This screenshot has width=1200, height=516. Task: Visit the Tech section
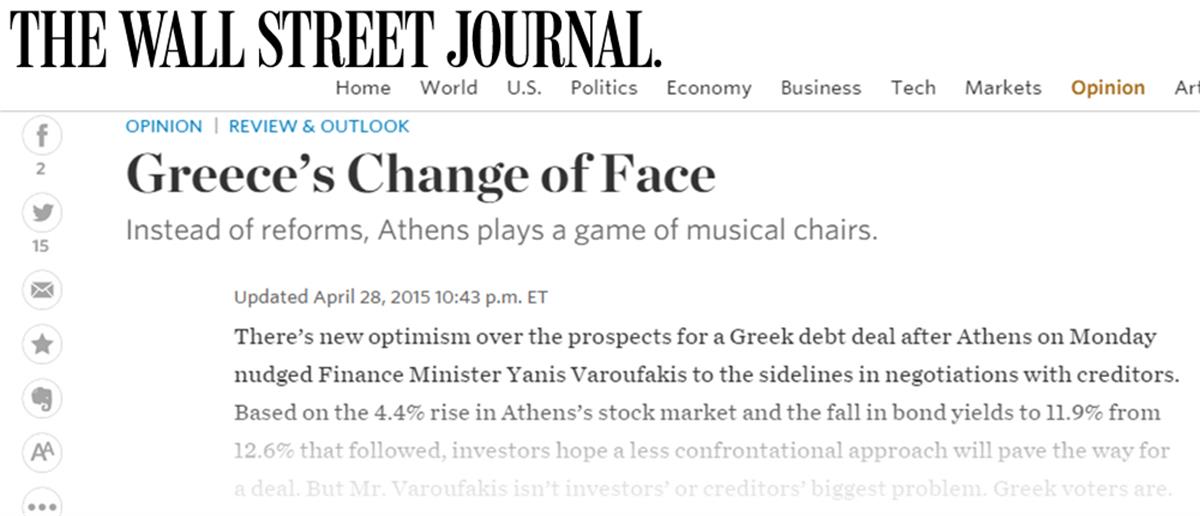(913, 88)
